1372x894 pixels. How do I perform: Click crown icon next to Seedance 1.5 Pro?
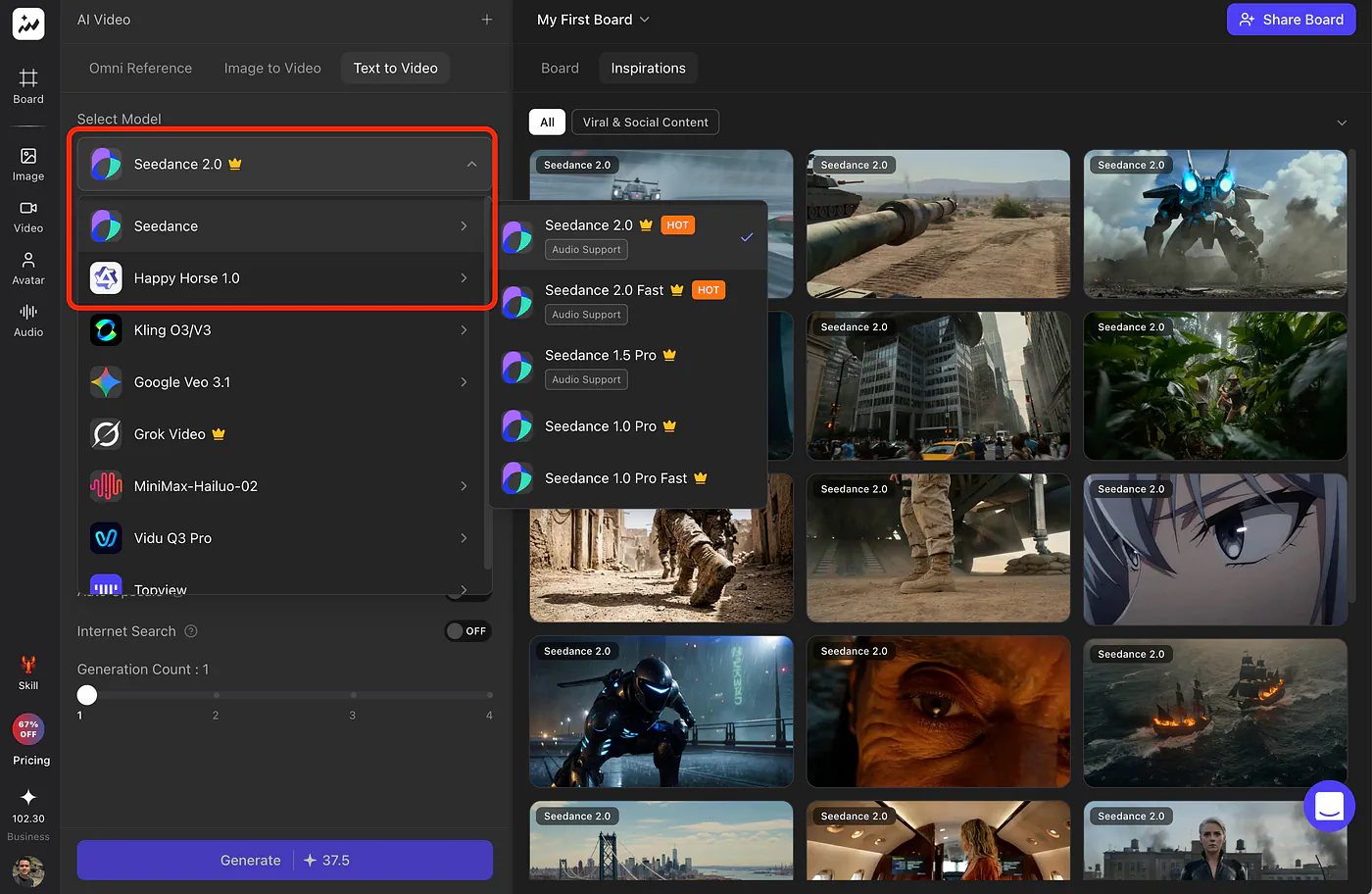(x=669, y=355)
